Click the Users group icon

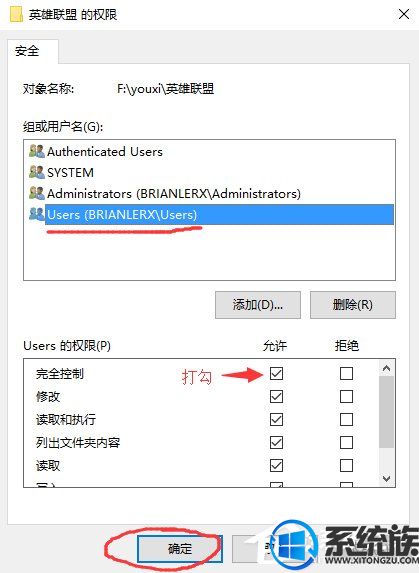pyautogui.click(x=37, y=214)
